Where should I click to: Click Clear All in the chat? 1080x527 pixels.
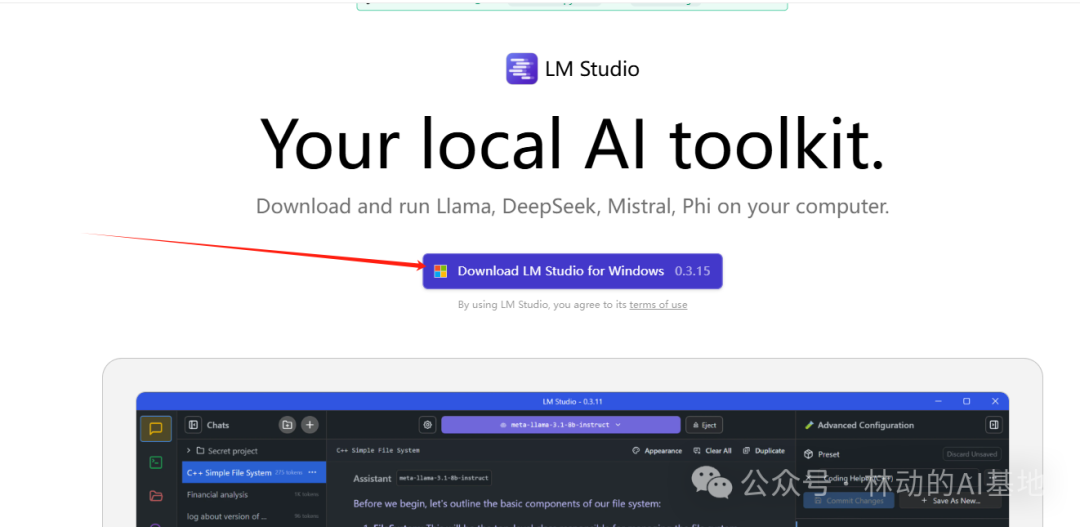coord(712,451)
